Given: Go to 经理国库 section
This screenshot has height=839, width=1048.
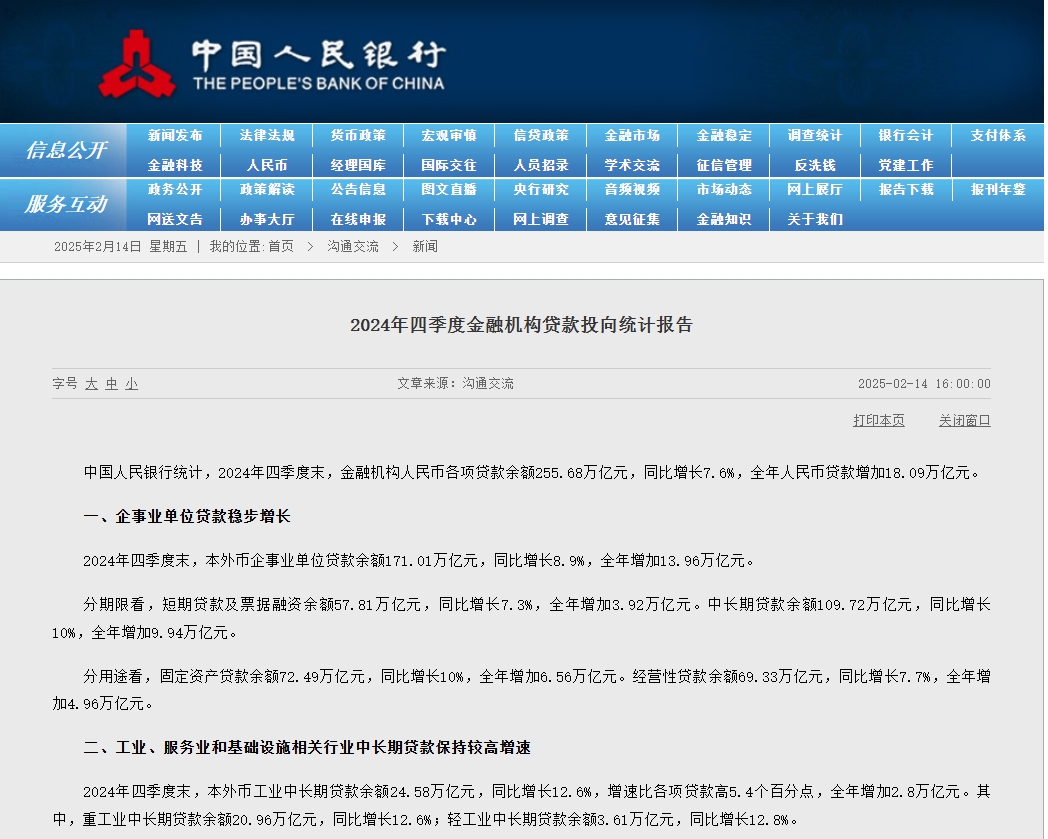Looking at the screenshot, I should click(358, 165).
